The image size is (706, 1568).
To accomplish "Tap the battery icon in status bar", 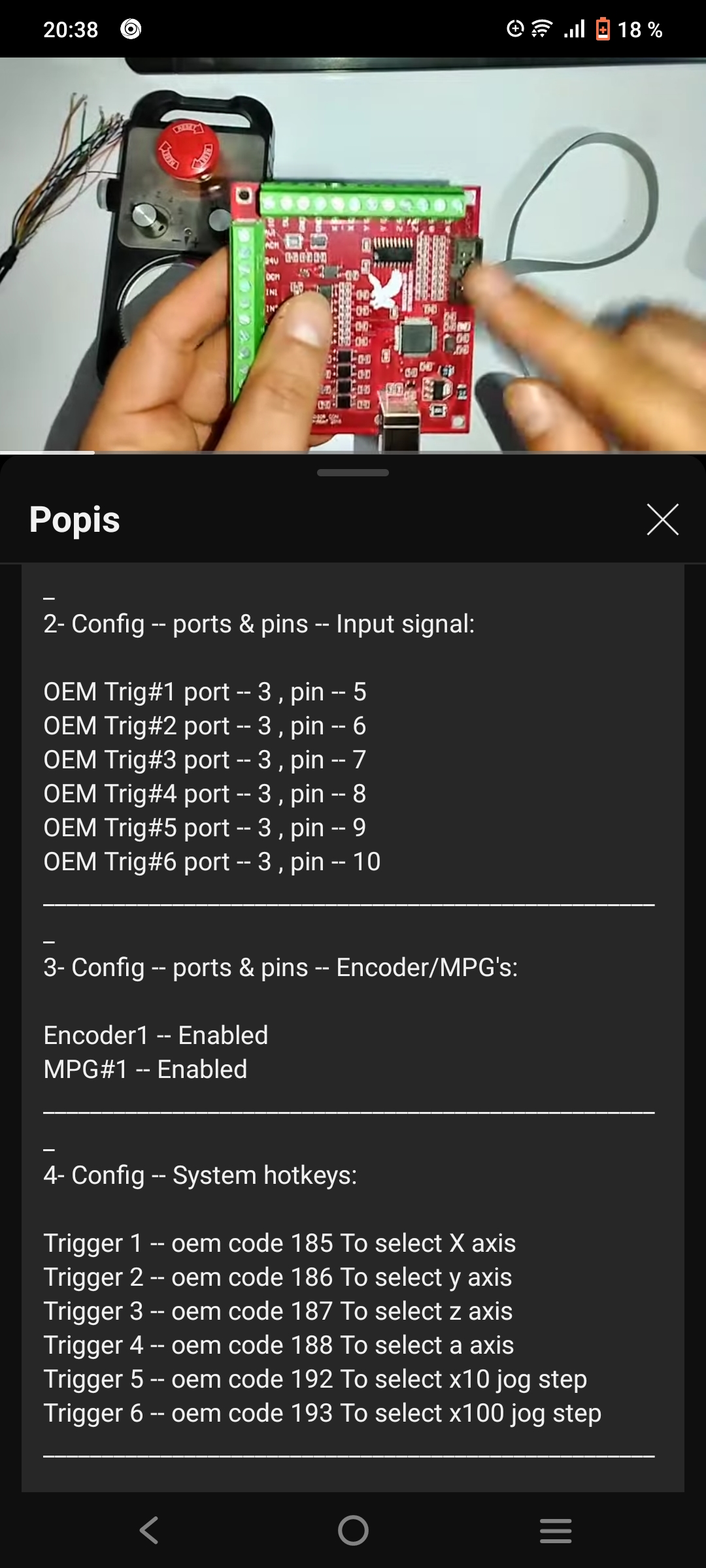I will click(x=603, y=29).
